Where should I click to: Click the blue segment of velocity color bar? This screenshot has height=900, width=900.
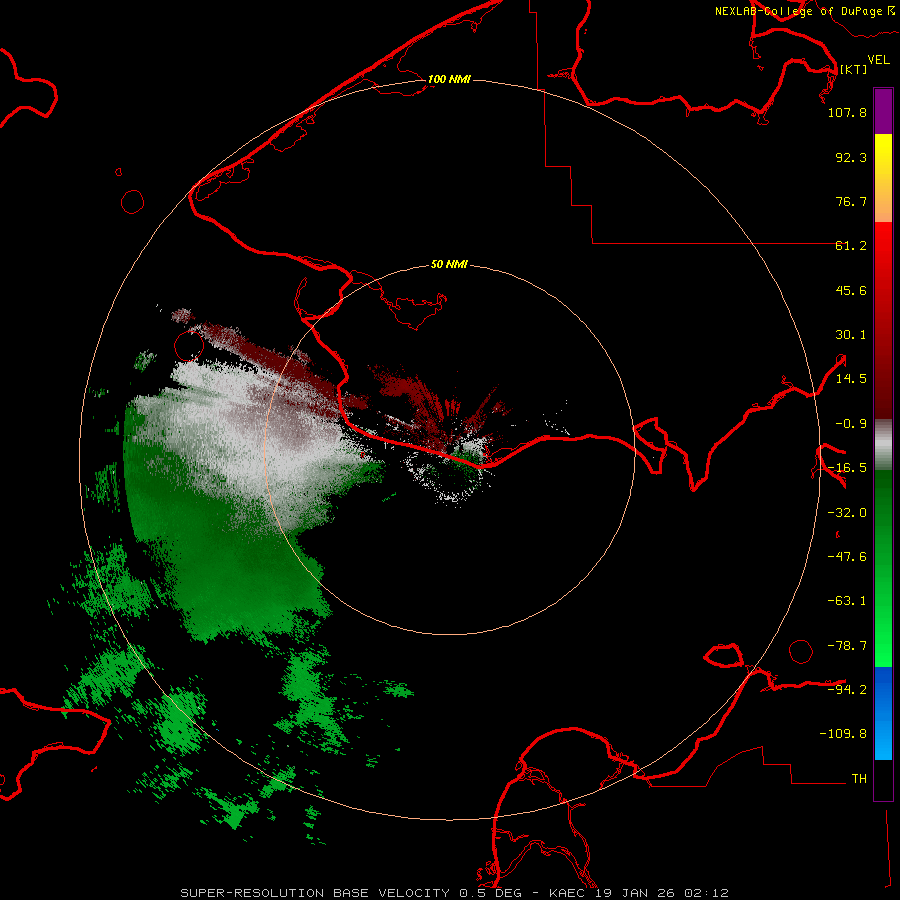(x=883, y=713)
